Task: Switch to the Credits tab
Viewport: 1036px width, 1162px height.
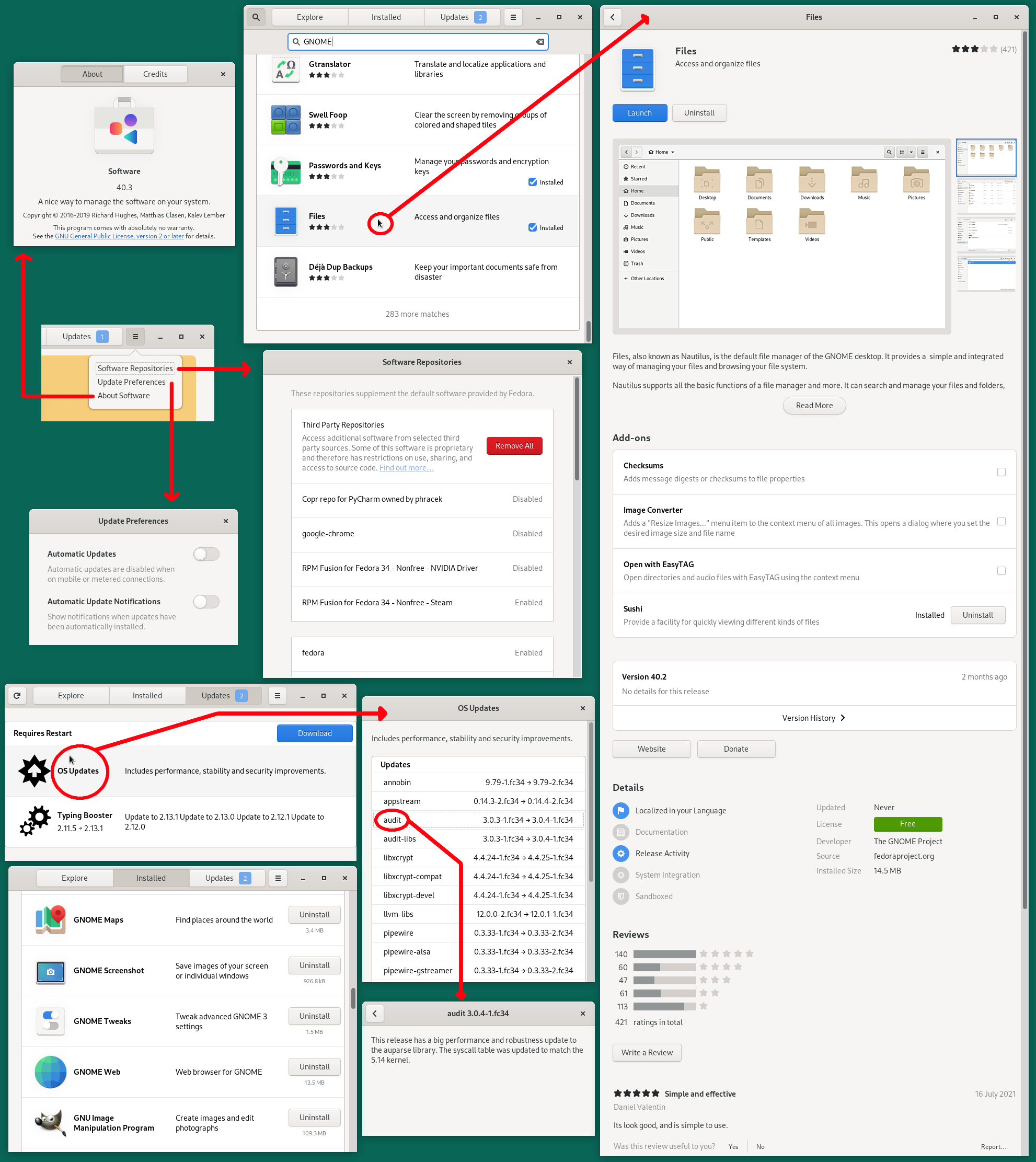Action: (x=155, y=74)
